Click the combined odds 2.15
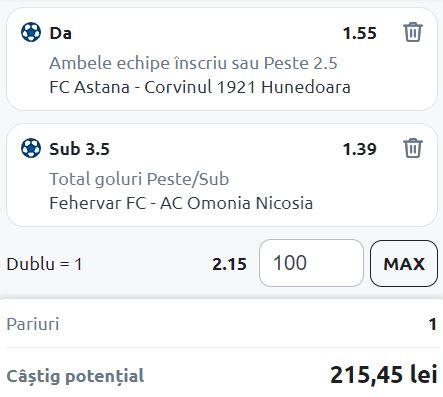The height and width of the screenshot is (397, 443). [229, 264]
